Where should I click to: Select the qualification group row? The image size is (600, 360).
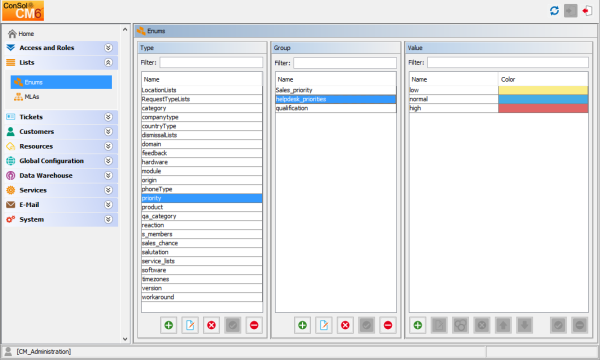tap(336, 108)
